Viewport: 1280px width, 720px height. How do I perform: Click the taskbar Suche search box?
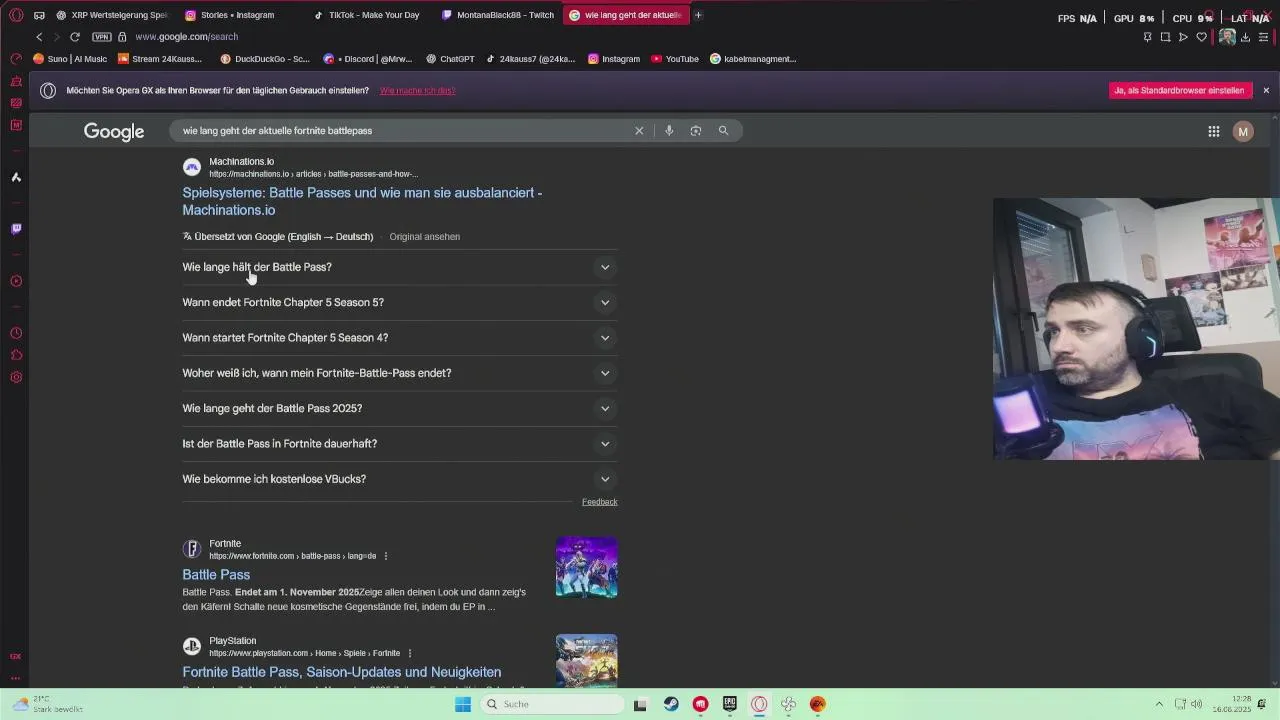click(x=551, y=704)
